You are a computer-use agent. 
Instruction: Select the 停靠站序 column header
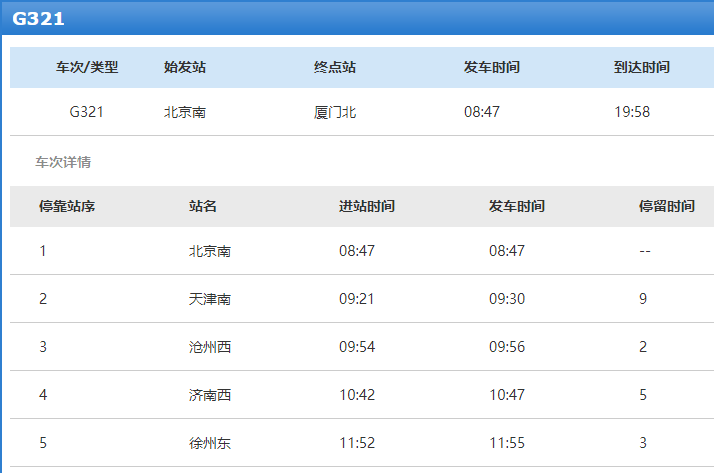pyautogui.click(x=67, y=206)
